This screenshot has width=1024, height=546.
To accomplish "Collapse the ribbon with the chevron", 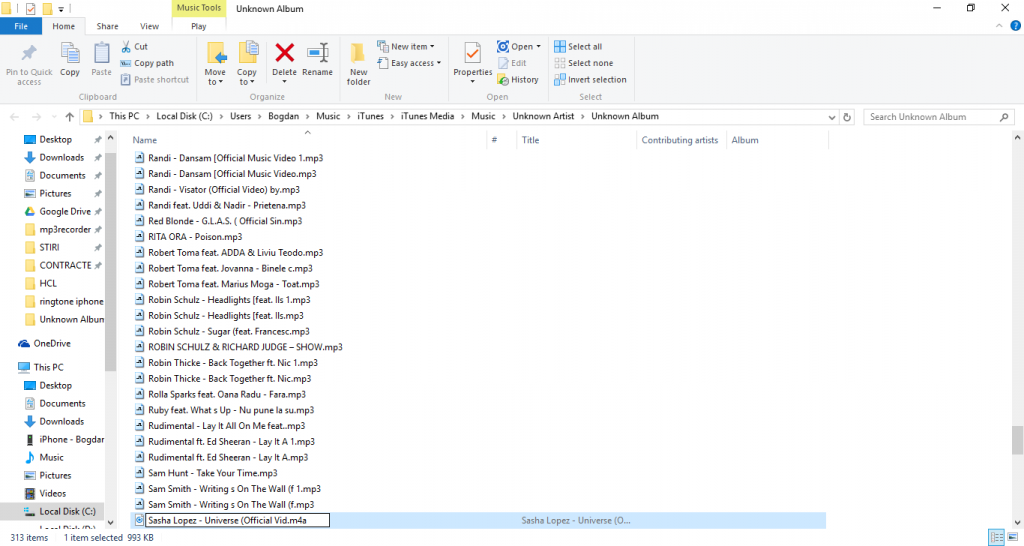I will click(x=999, y=26).
